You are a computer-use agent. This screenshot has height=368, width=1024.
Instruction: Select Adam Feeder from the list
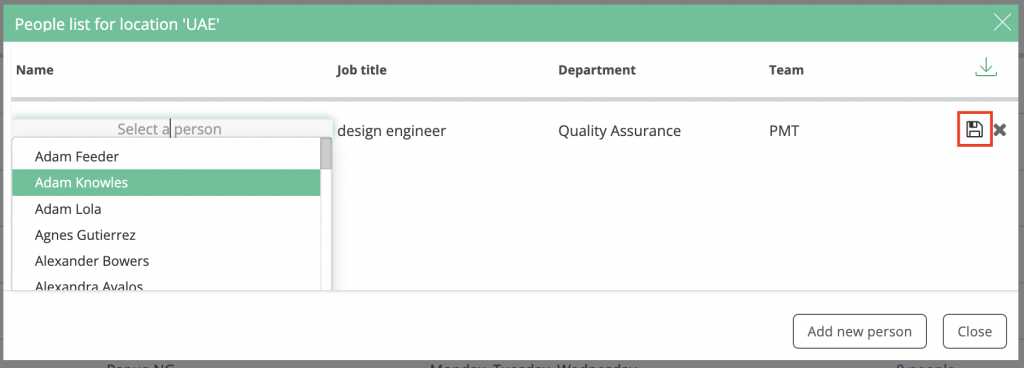(x=167, y=157)
